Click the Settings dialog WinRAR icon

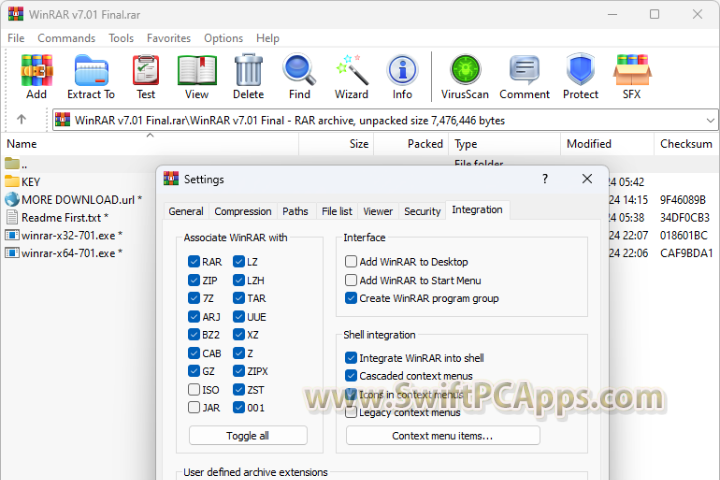click(171, 179)
